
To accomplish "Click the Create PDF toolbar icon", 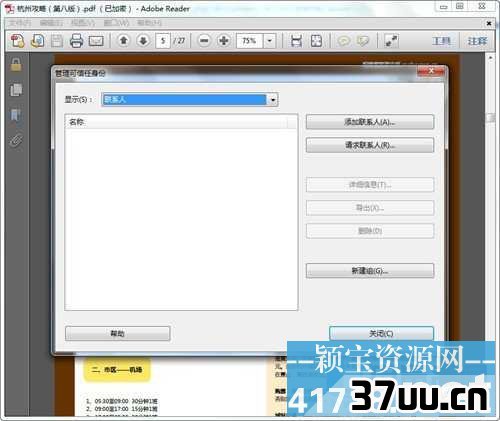I will [17, 41].
